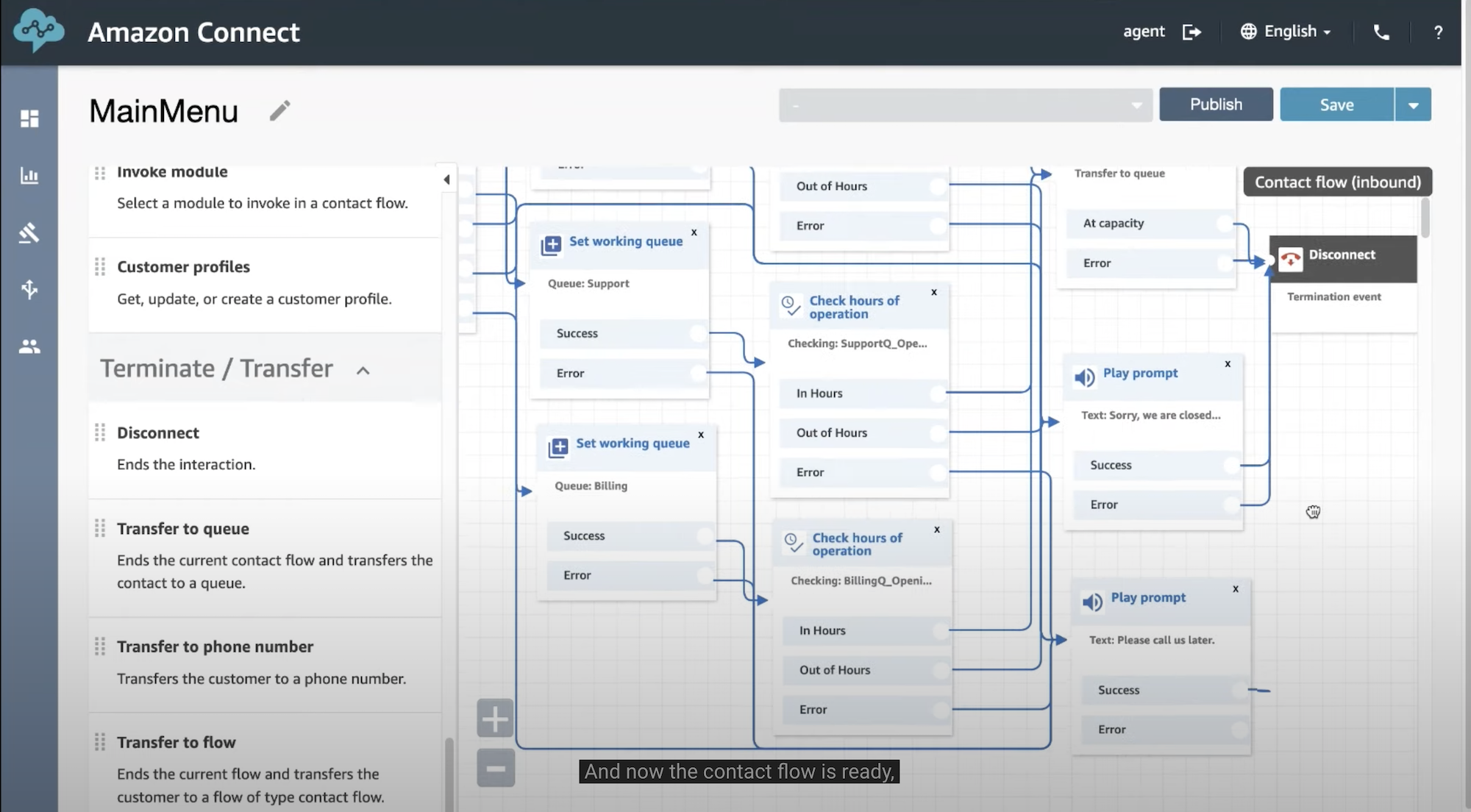Click the block library scrollbar
This screenshot has width=1471, height=812.
tap(449, 774)
